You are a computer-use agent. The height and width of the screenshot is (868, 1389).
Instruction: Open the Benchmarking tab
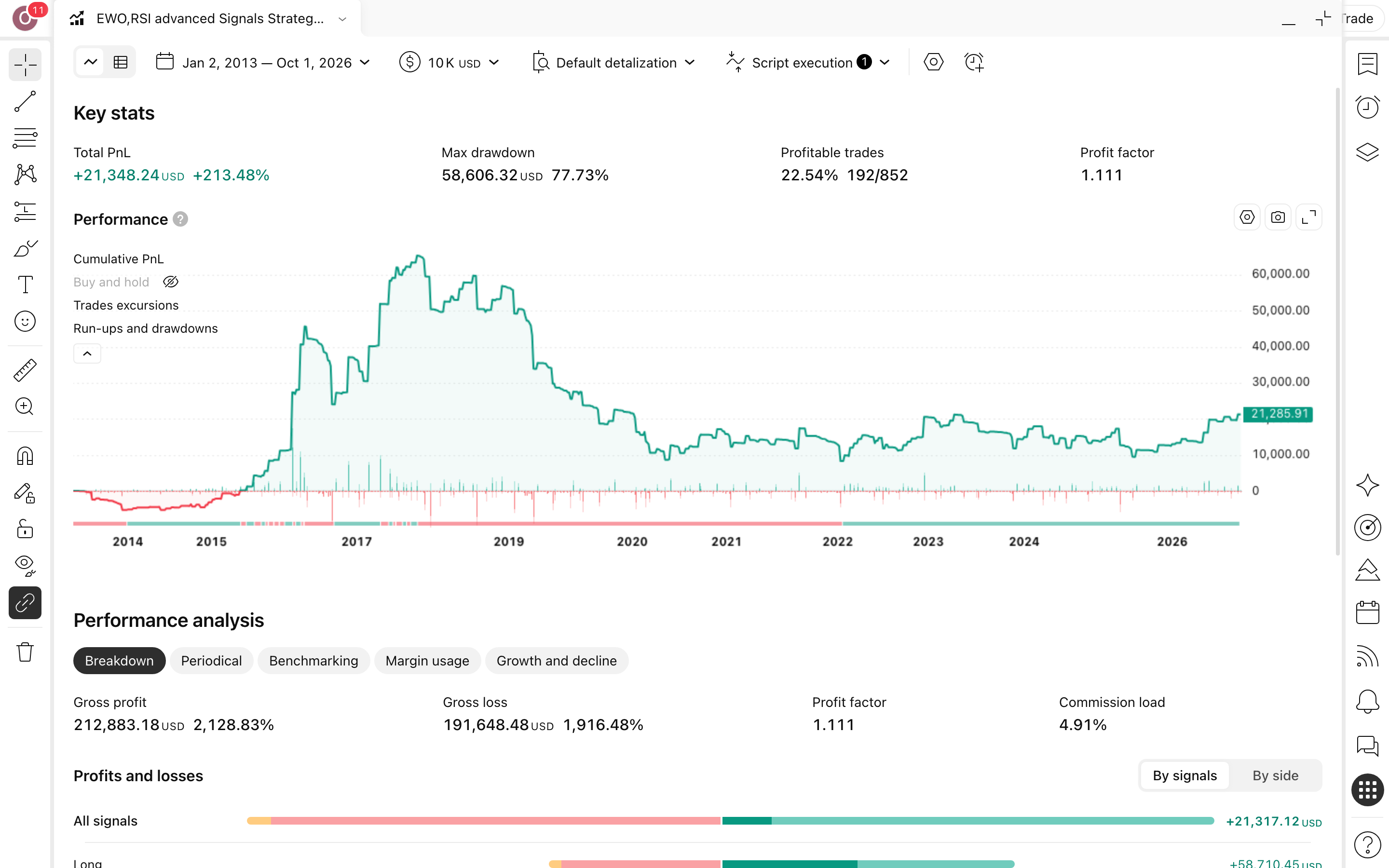pyautogui.click(x=313, y=661)
